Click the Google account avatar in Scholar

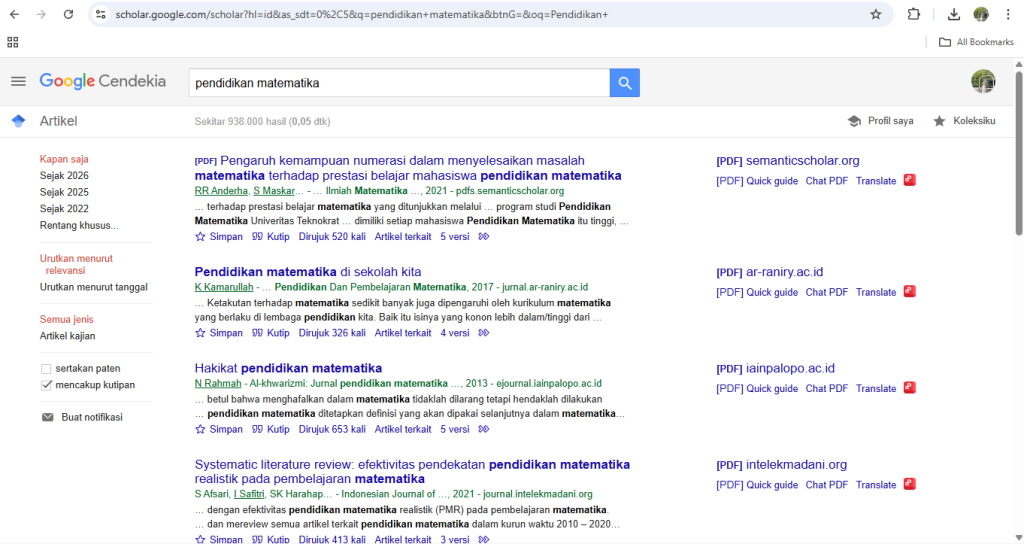pos(983,82)
